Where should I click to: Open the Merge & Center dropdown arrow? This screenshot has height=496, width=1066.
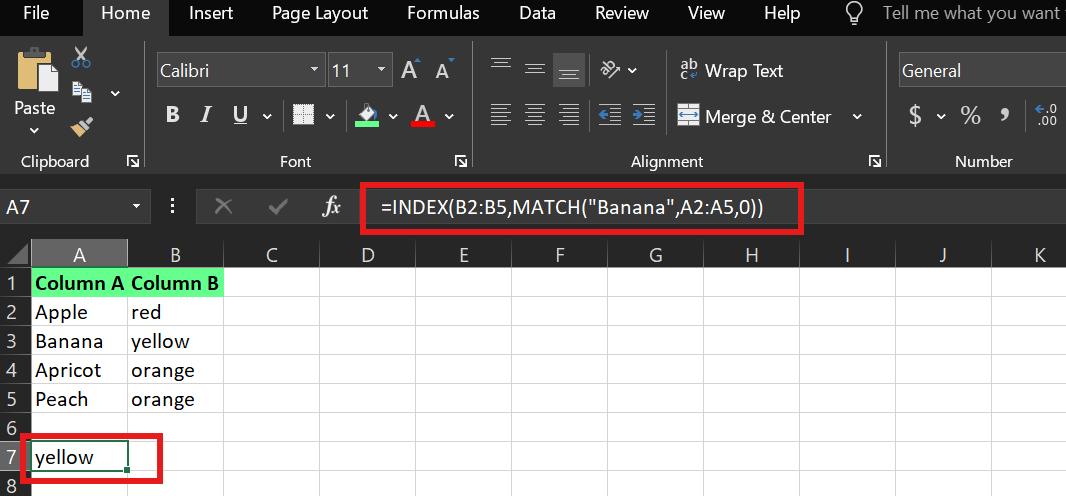857,117
